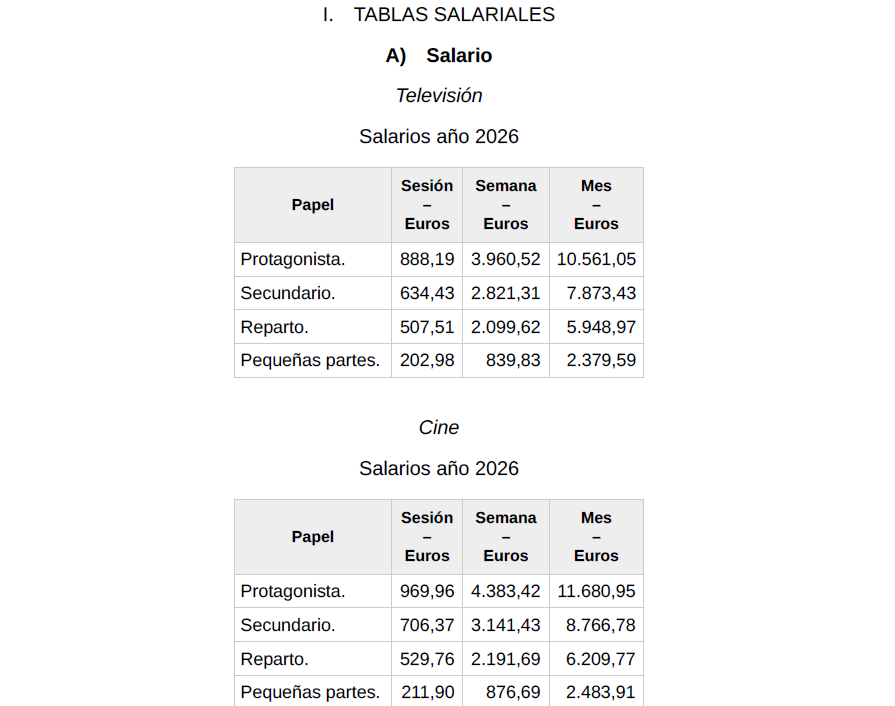Click the 888,19 session salary cell
The image size is (895, 706).
[x=427, y=260]
